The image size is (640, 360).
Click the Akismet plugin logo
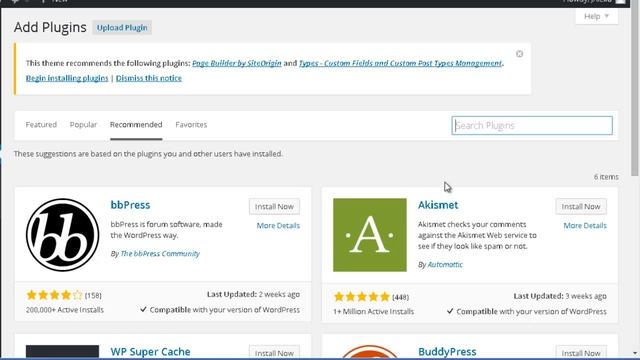point(370,235)
